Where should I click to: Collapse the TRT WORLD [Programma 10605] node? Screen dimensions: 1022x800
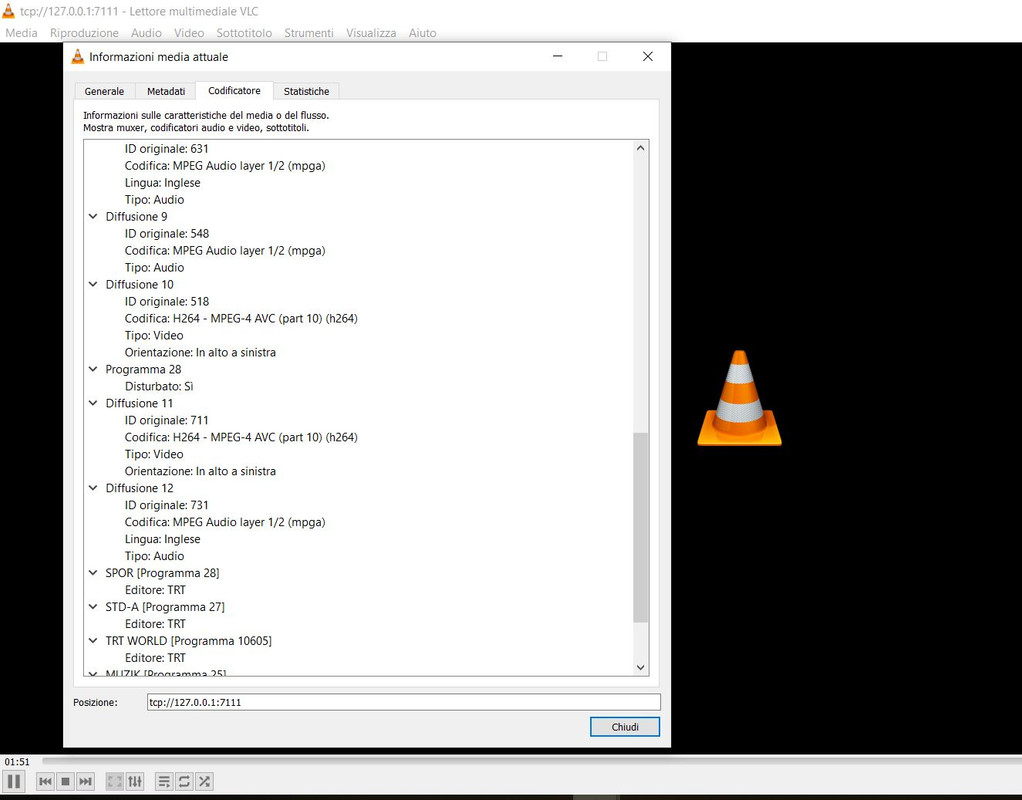pos(93,640)
